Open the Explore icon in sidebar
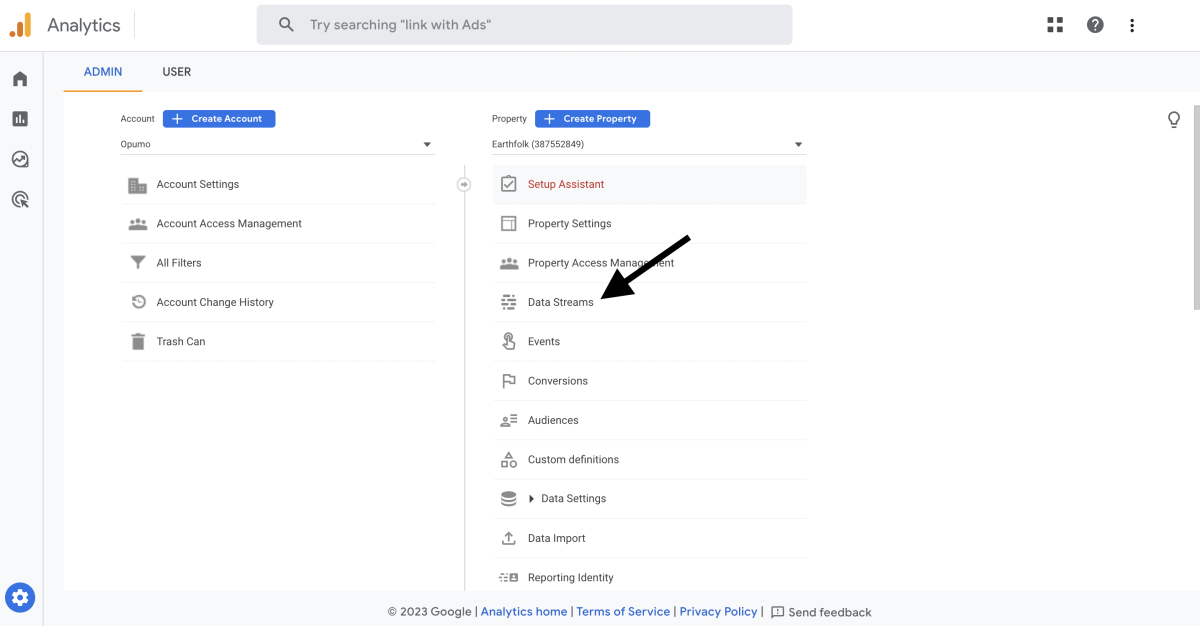The width and height of the screenshot is (1200, 626). coord(20,159)
